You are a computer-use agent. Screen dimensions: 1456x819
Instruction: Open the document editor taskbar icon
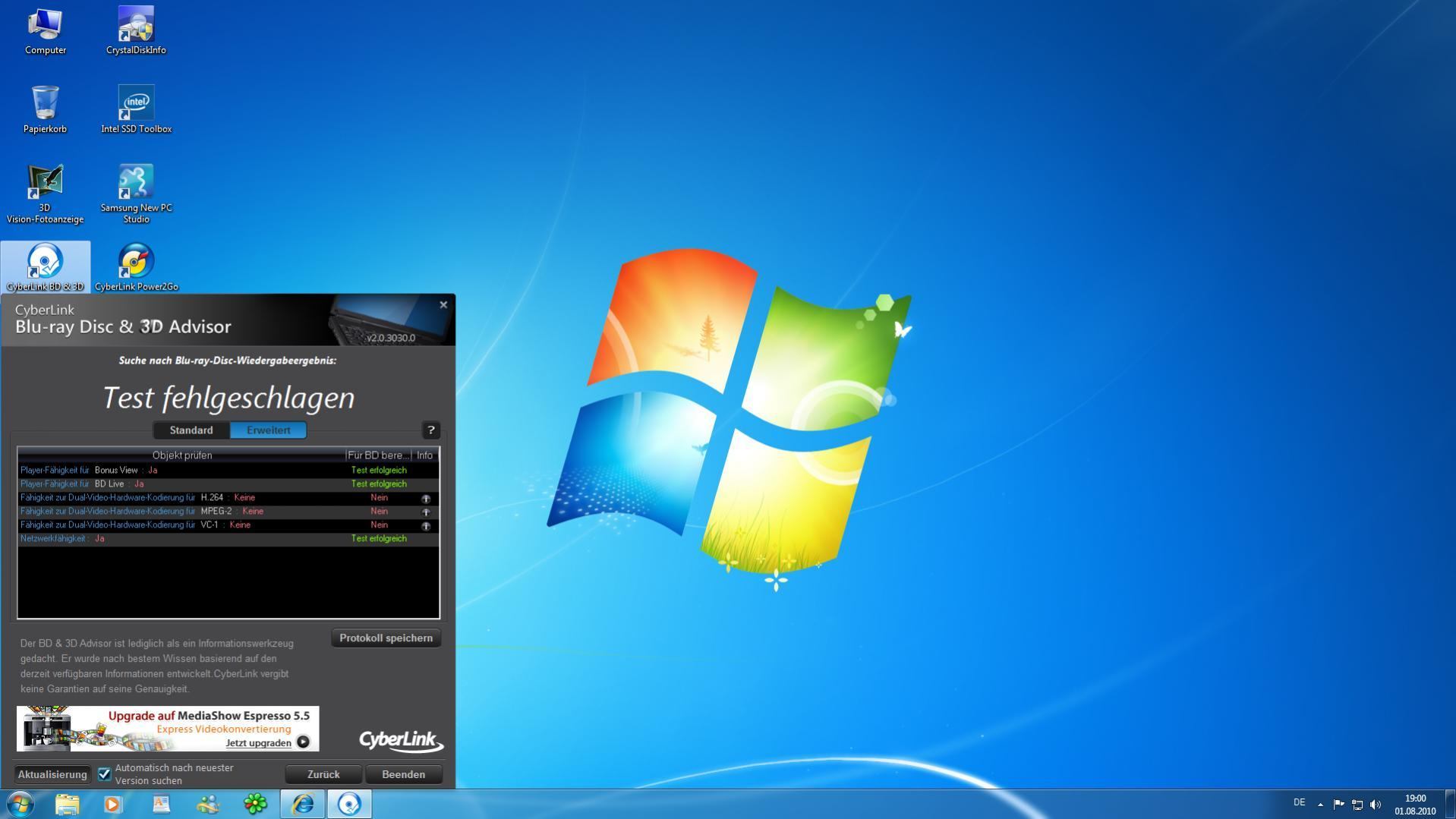(x=161, y=804)
